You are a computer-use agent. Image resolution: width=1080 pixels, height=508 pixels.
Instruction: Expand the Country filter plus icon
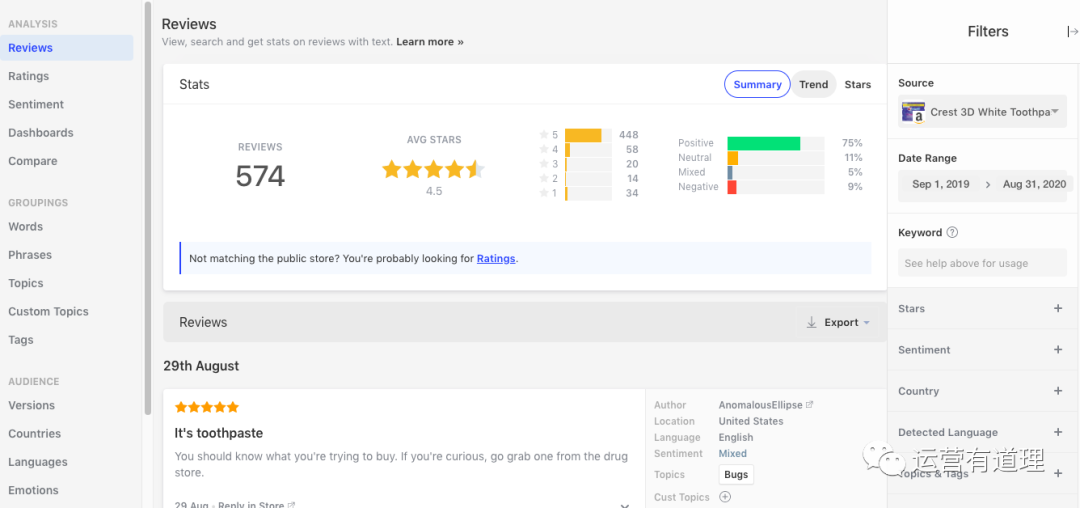tap(1058, 391)
